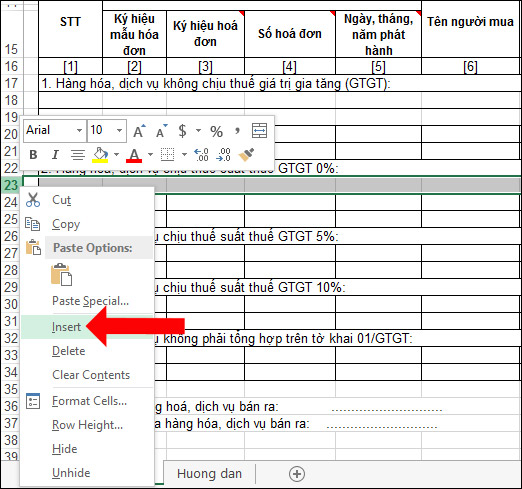The height and width of the screenshot is (489, 522).
Task: Apply Percent Style format
Action: (x=216, y=131)
